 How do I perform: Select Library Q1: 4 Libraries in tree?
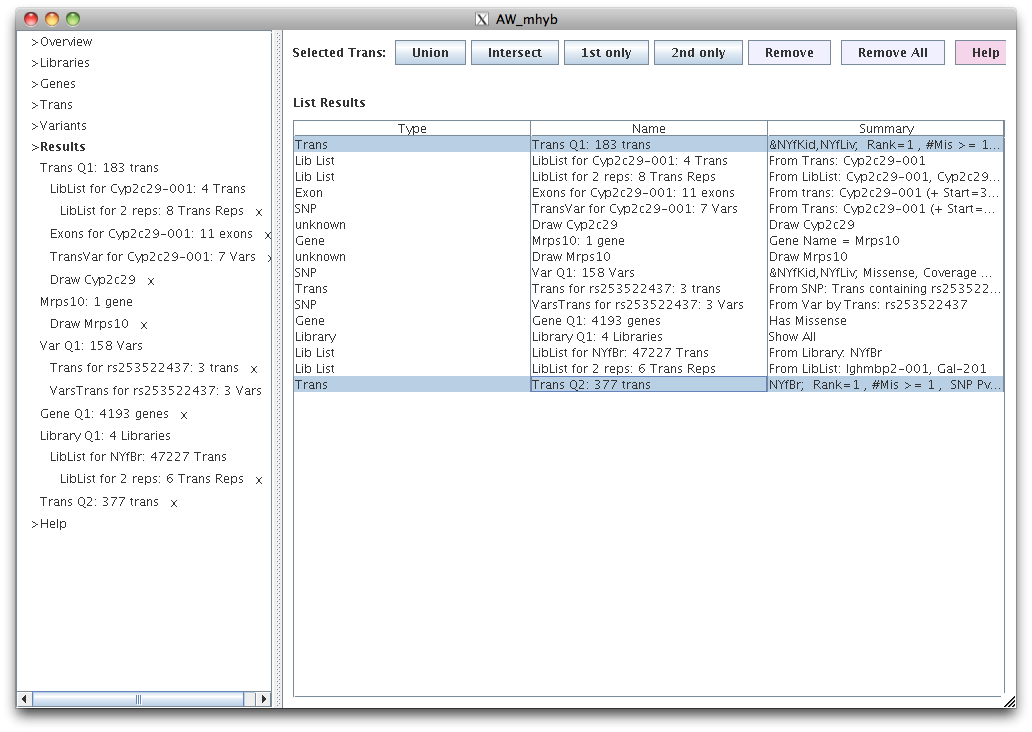coord(105,436)
